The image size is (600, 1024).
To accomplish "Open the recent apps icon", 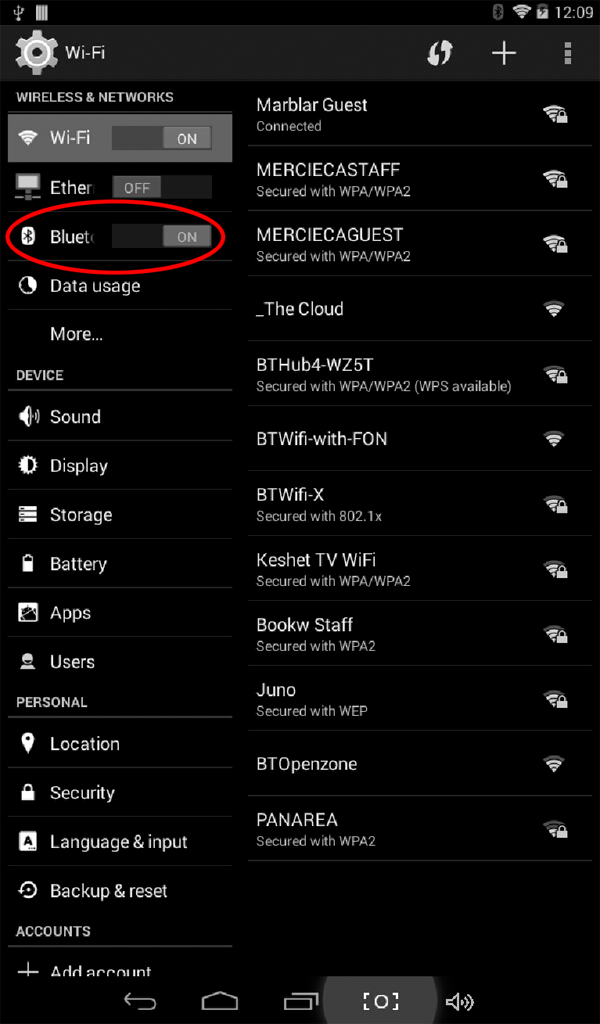I will click(x=300, y=1001).
